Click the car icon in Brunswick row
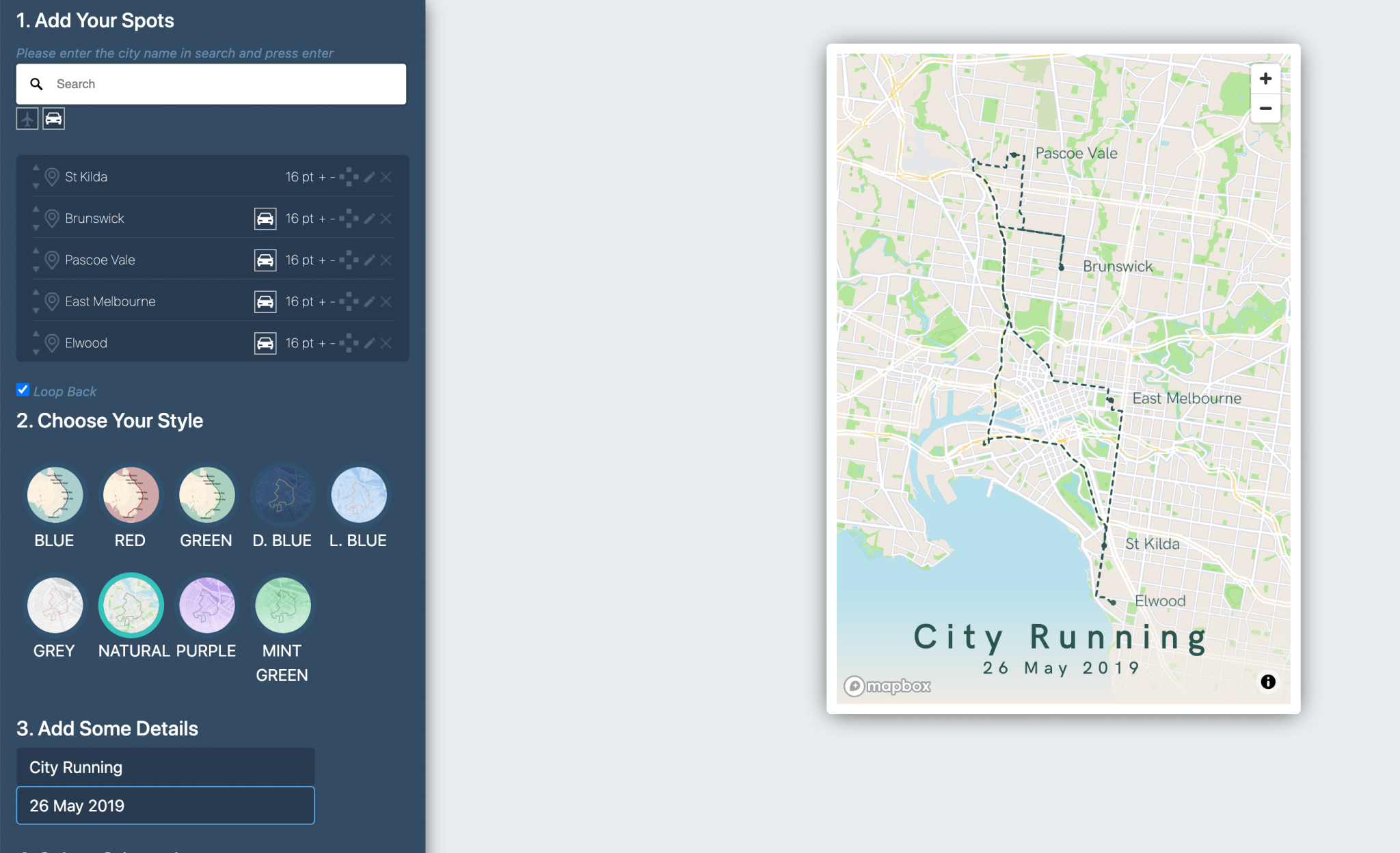Image resolution: width=1400 pixels, height=853 pixels. point(265,219)
